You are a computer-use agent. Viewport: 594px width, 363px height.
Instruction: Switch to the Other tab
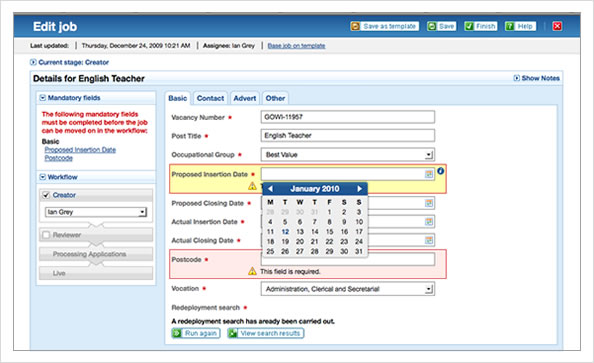click(275, 98)
